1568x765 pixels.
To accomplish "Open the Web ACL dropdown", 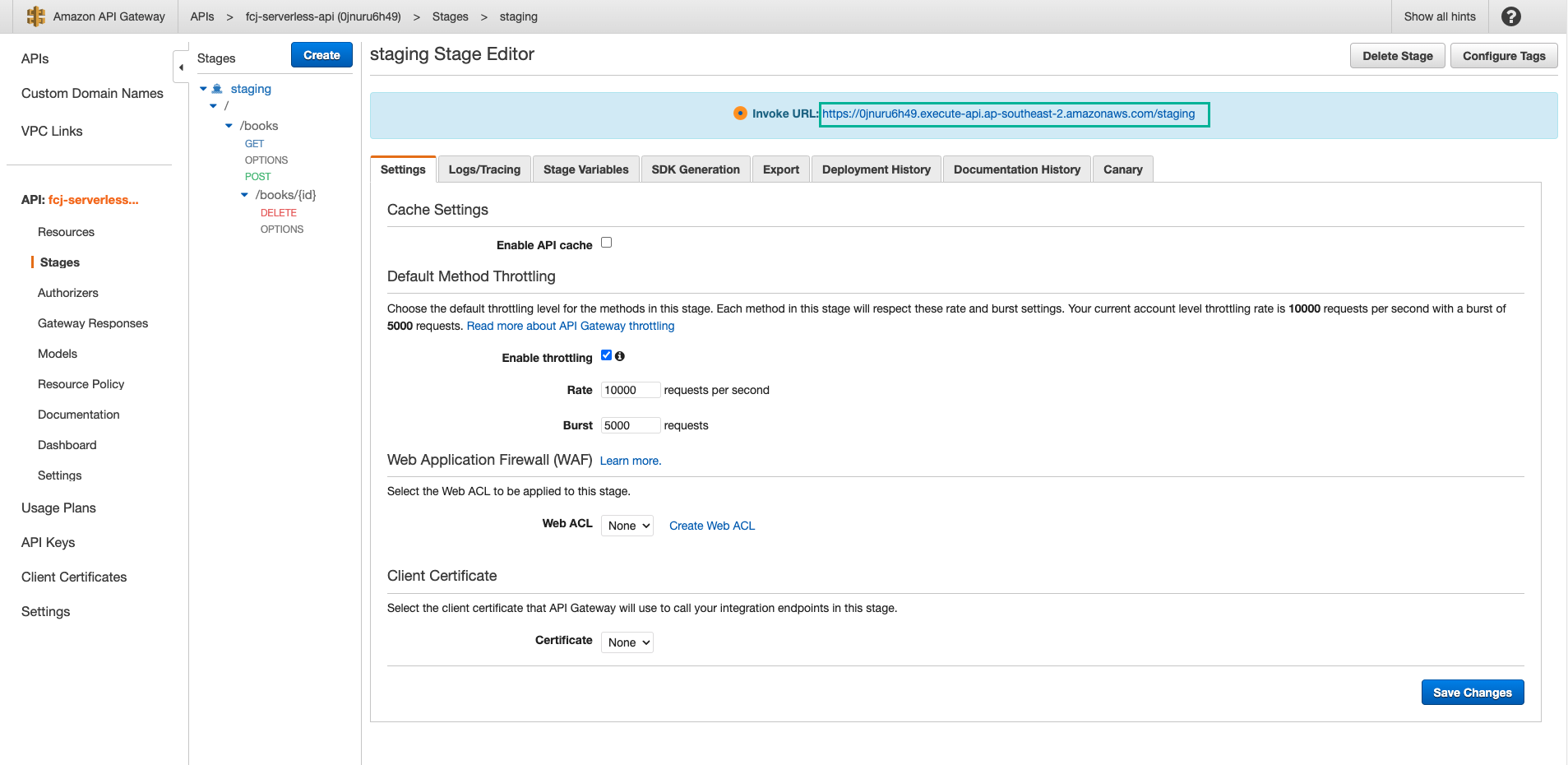I will (627, 526).
